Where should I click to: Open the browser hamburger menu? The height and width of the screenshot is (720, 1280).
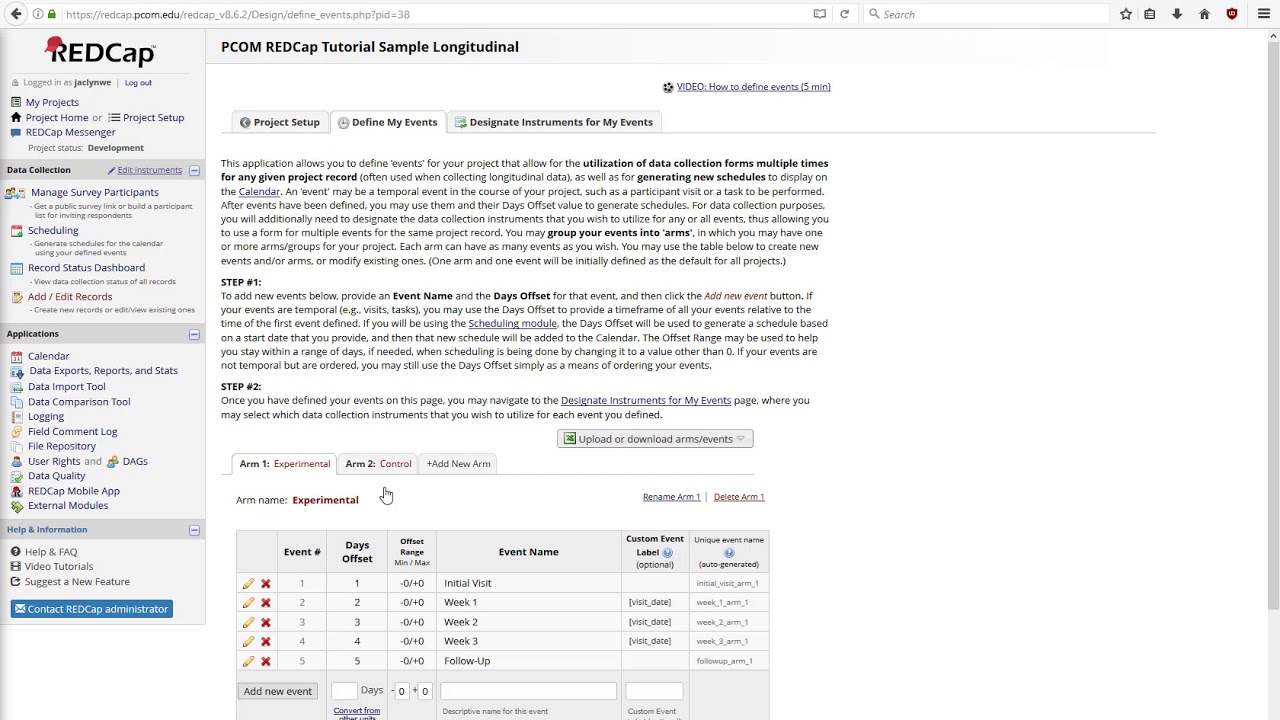(x=1265, y=14)
